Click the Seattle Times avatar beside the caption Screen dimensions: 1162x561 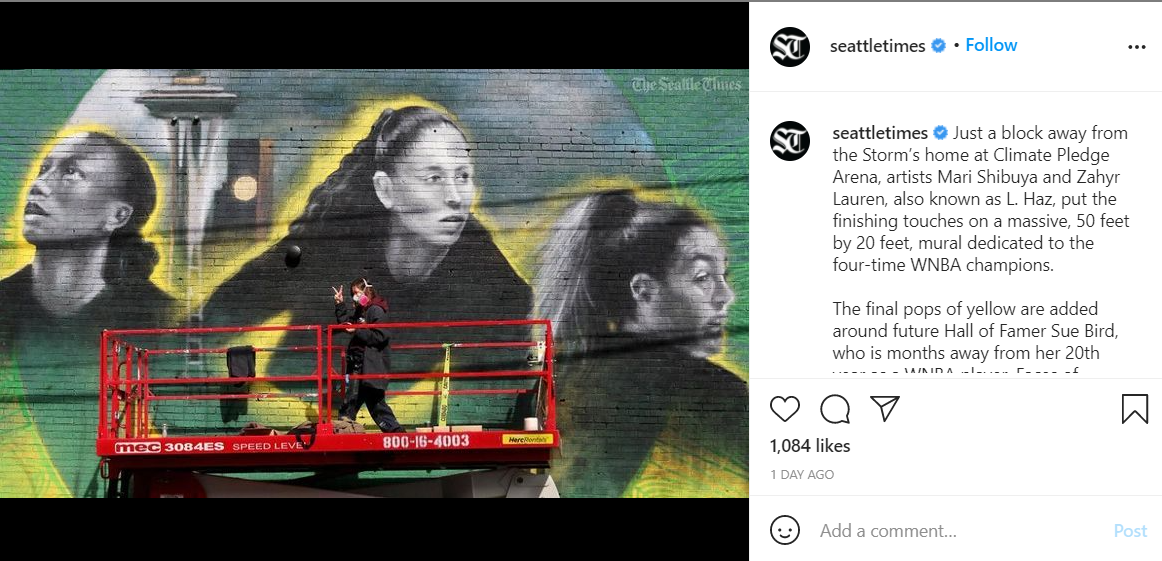point(790,141)
